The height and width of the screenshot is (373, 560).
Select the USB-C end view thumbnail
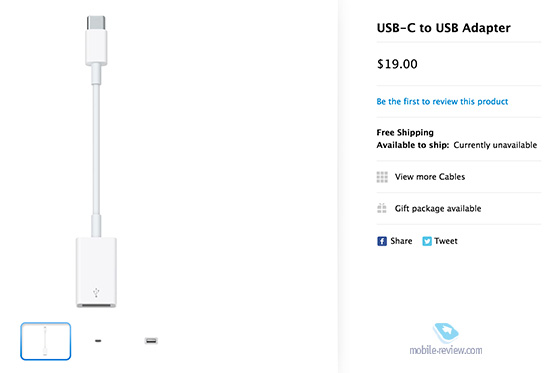[x=98, y=341]
